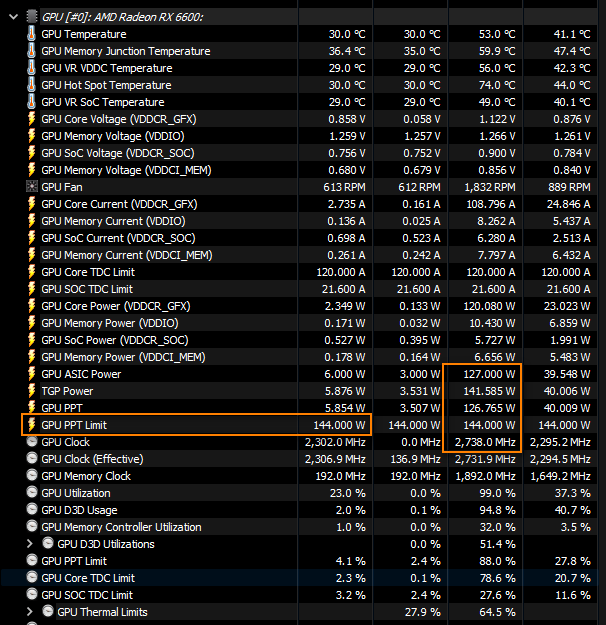
Task: Click round icon beside GPU SOC TDC Limit percent row
Action: pos(32,594)
